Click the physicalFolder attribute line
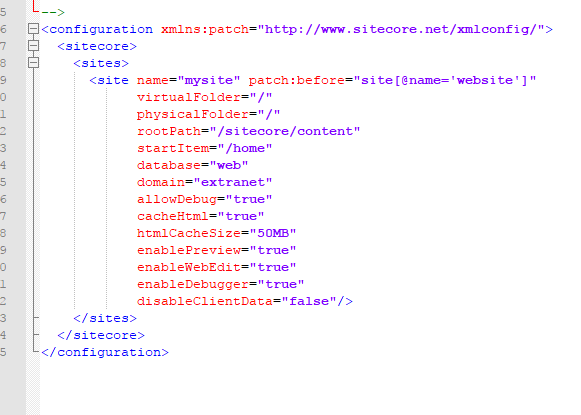Screen dimensions: 581x415 209,114
